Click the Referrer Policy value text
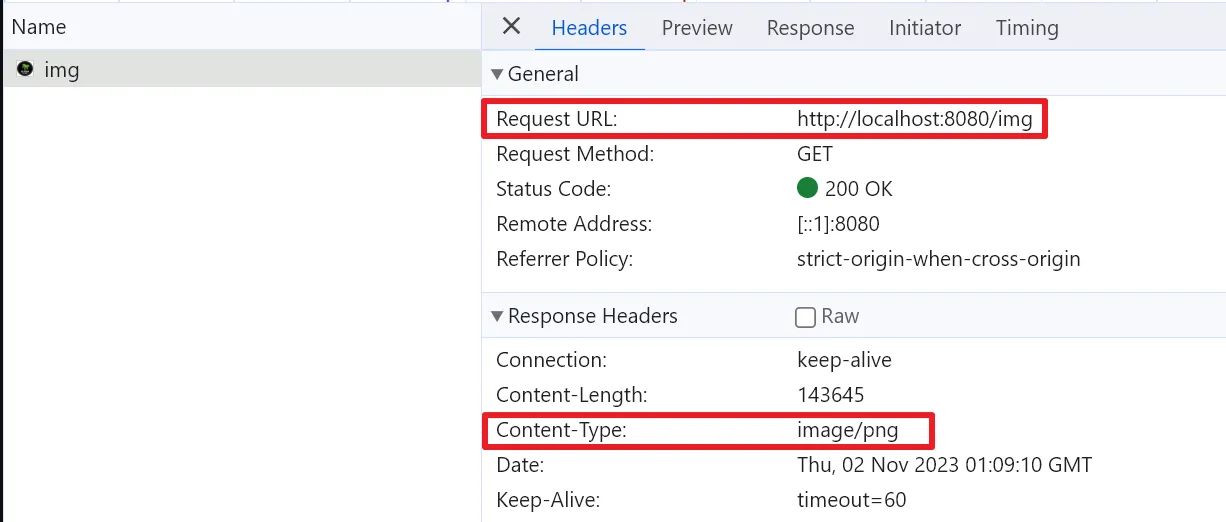The image size is (1226, 522). click(x=938, y=259)
